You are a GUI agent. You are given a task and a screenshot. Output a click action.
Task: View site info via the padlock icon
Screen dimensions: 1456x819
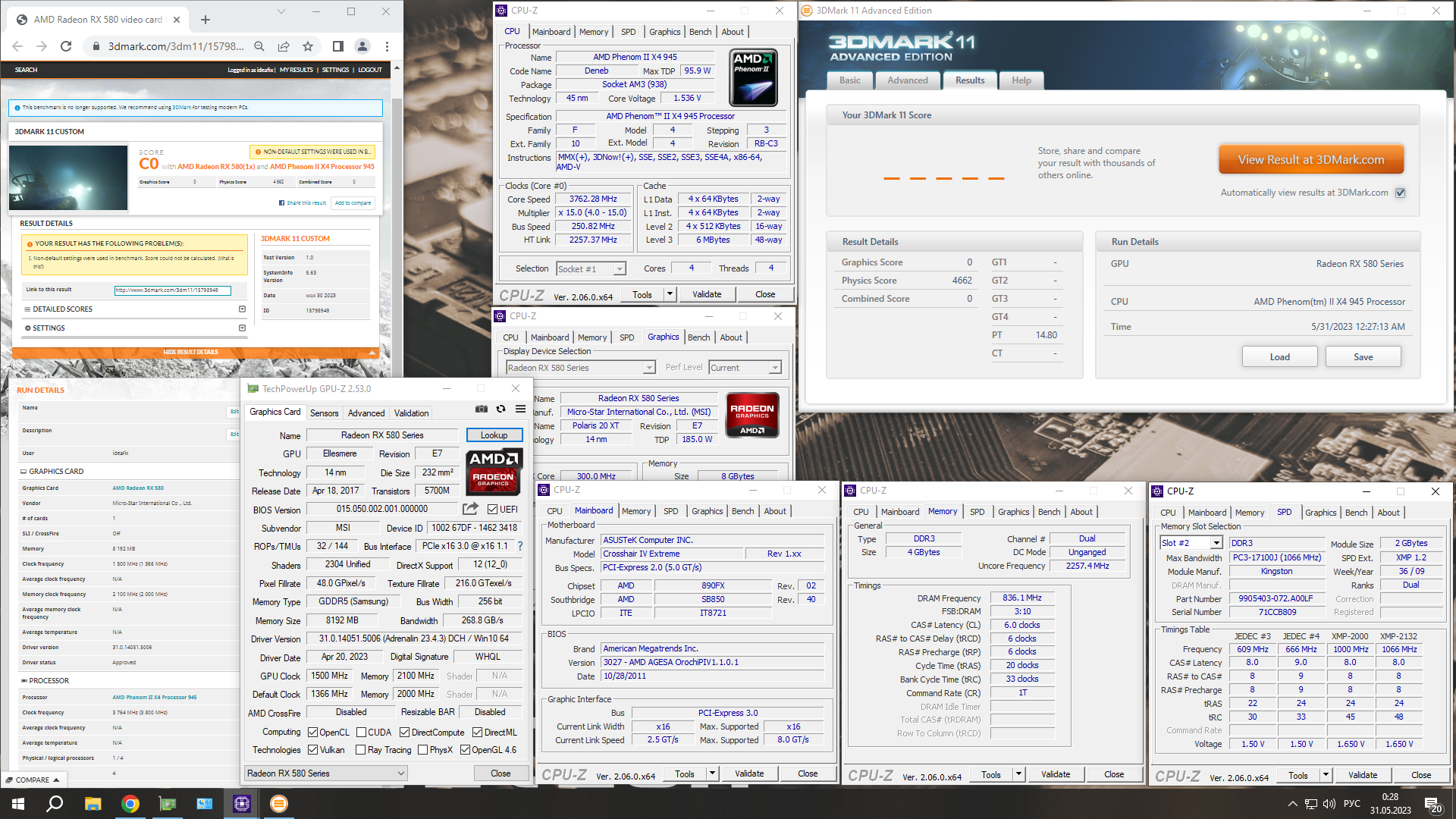tap(96, 46)
